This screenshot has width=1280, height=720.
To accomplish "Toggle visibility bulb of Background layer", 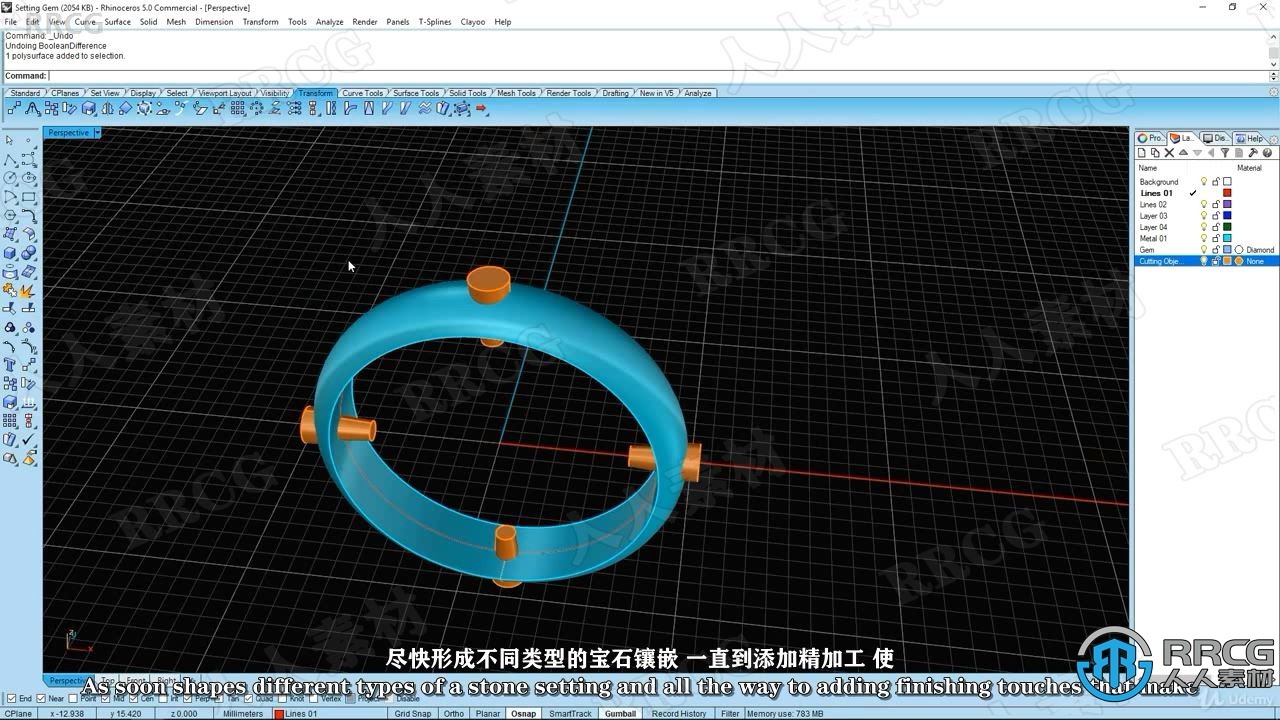I will (1204, 182).
